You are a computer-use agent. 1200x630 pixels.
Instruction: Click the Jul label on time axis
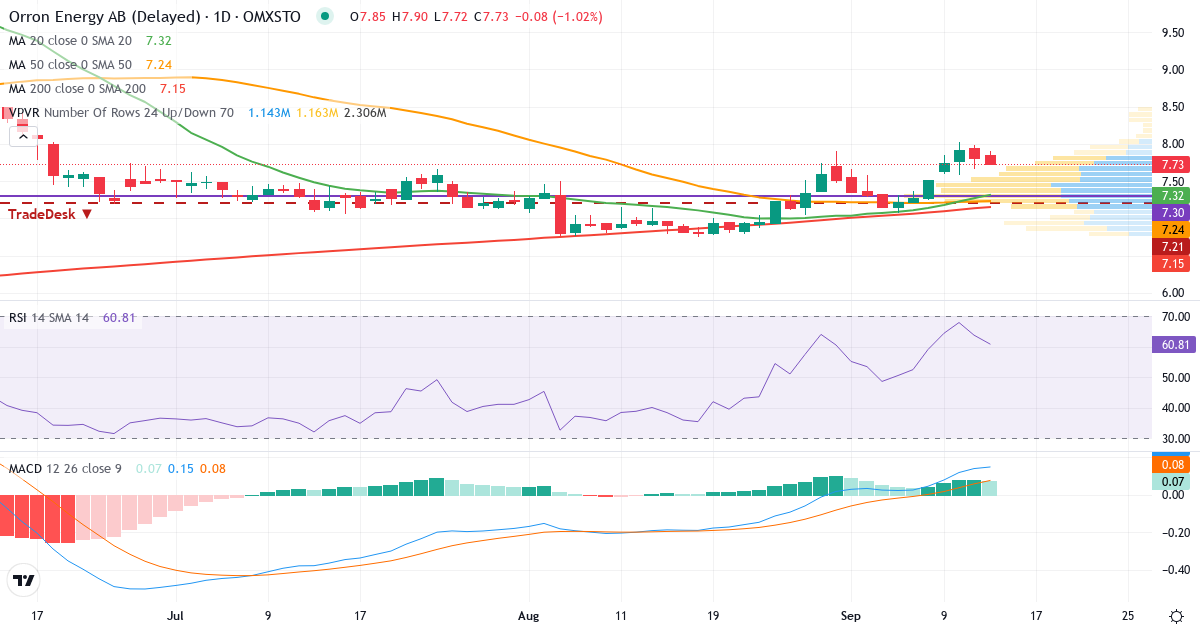click(x=177, y=615)
